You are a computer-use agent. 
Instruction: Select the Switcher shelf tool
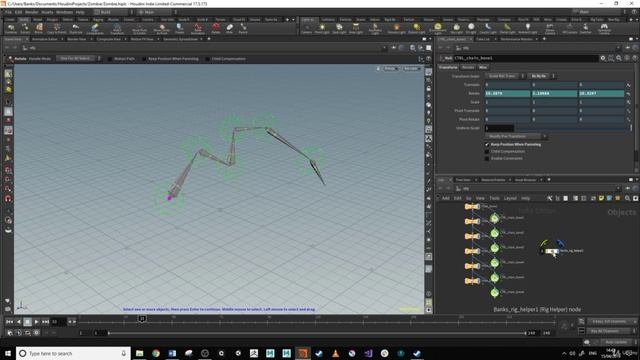point(586,29)
